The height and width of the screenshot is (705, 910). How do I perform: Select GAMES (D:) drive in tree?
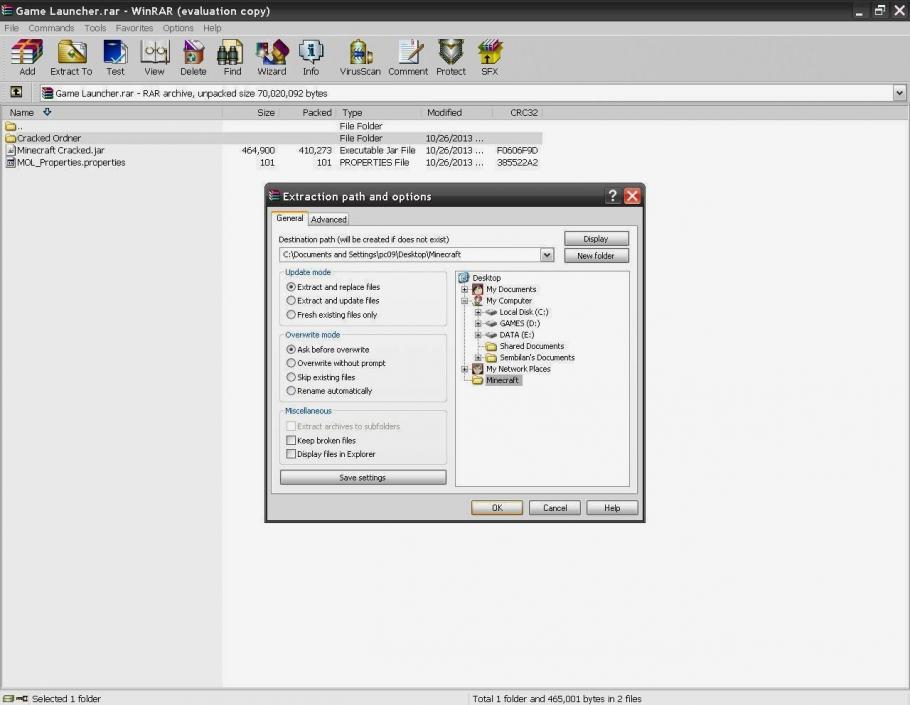(519, 323)
